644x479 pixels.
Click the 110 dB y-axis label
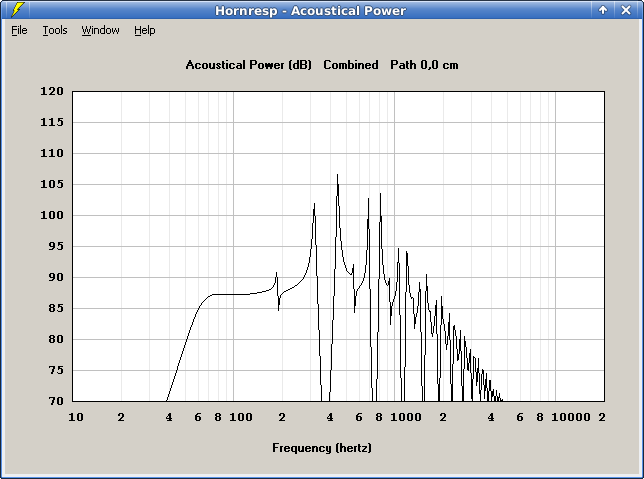click(x=52, y=153)
